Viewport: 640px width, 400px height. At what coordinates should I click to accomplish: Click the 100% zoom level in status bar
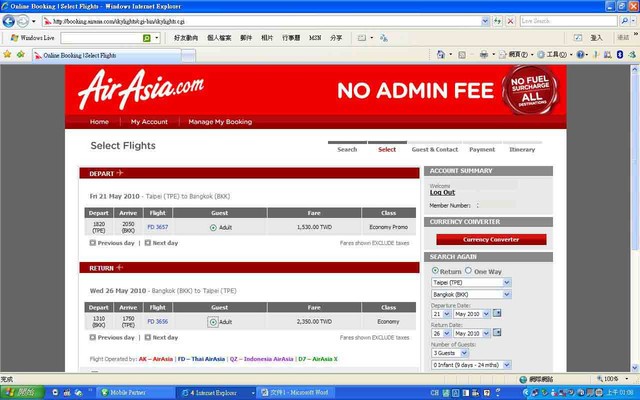[x=612, y=379]
